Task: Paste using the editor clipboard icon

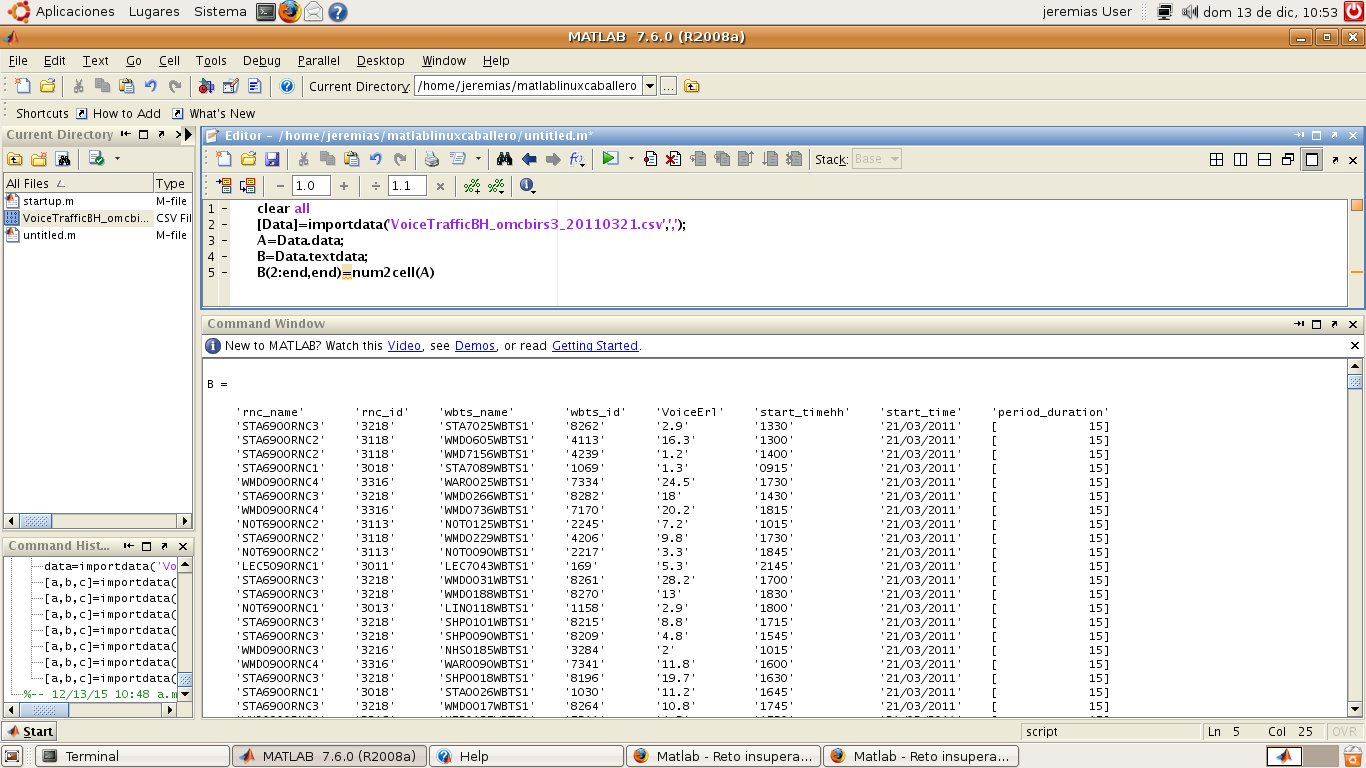Action: 351,159
